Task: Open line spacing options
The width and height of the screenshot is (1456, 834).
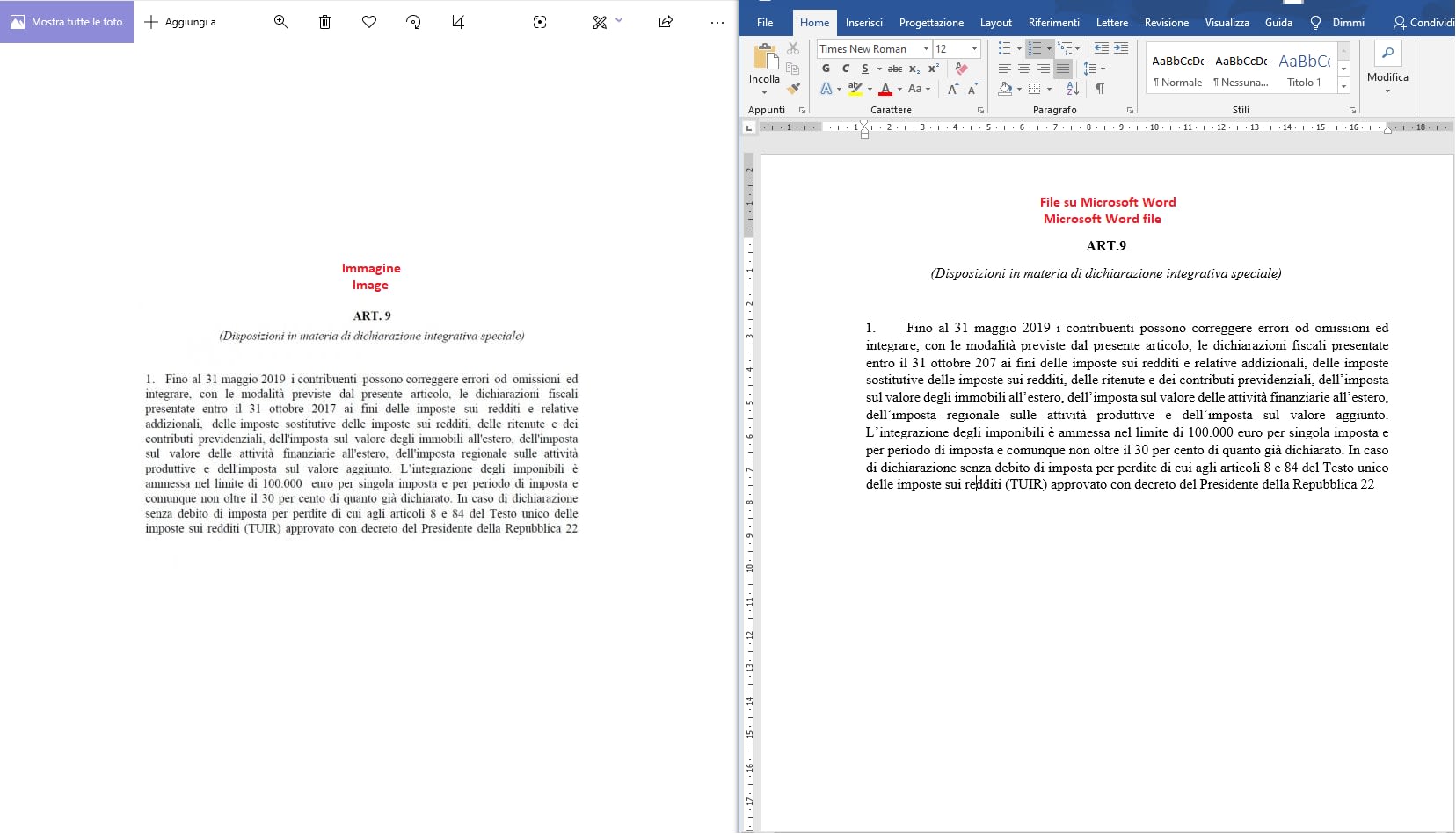Action: [x=1093, y=69]
